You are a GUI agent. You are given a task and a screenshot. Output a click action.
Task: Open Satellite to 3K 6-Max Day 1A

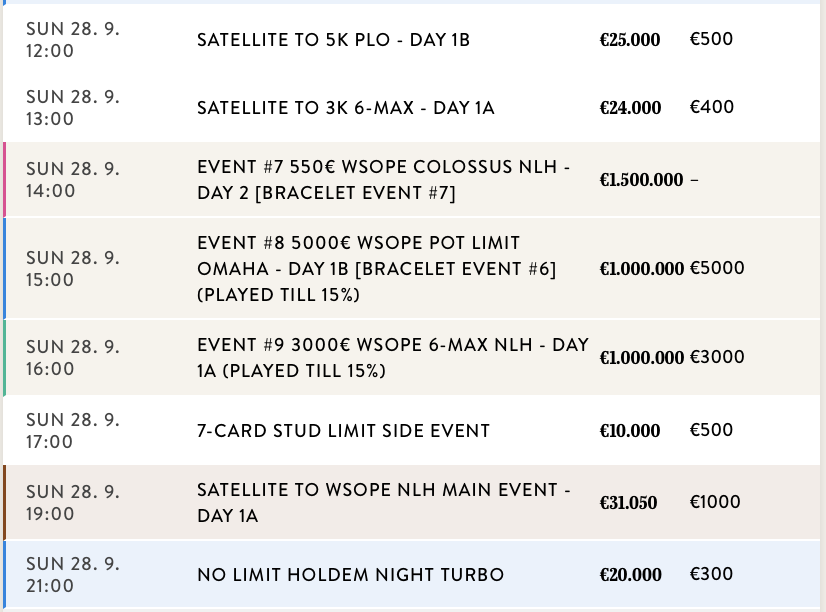(x=345, y=108)
